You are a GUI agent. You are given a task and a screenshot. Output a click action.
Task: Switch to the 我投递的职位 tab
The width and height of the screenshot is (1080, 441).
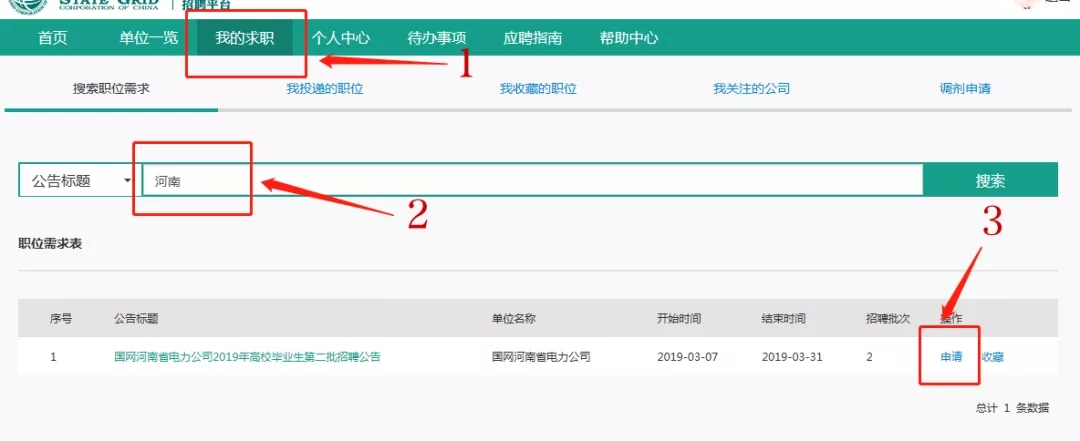(x=324, y=88)
